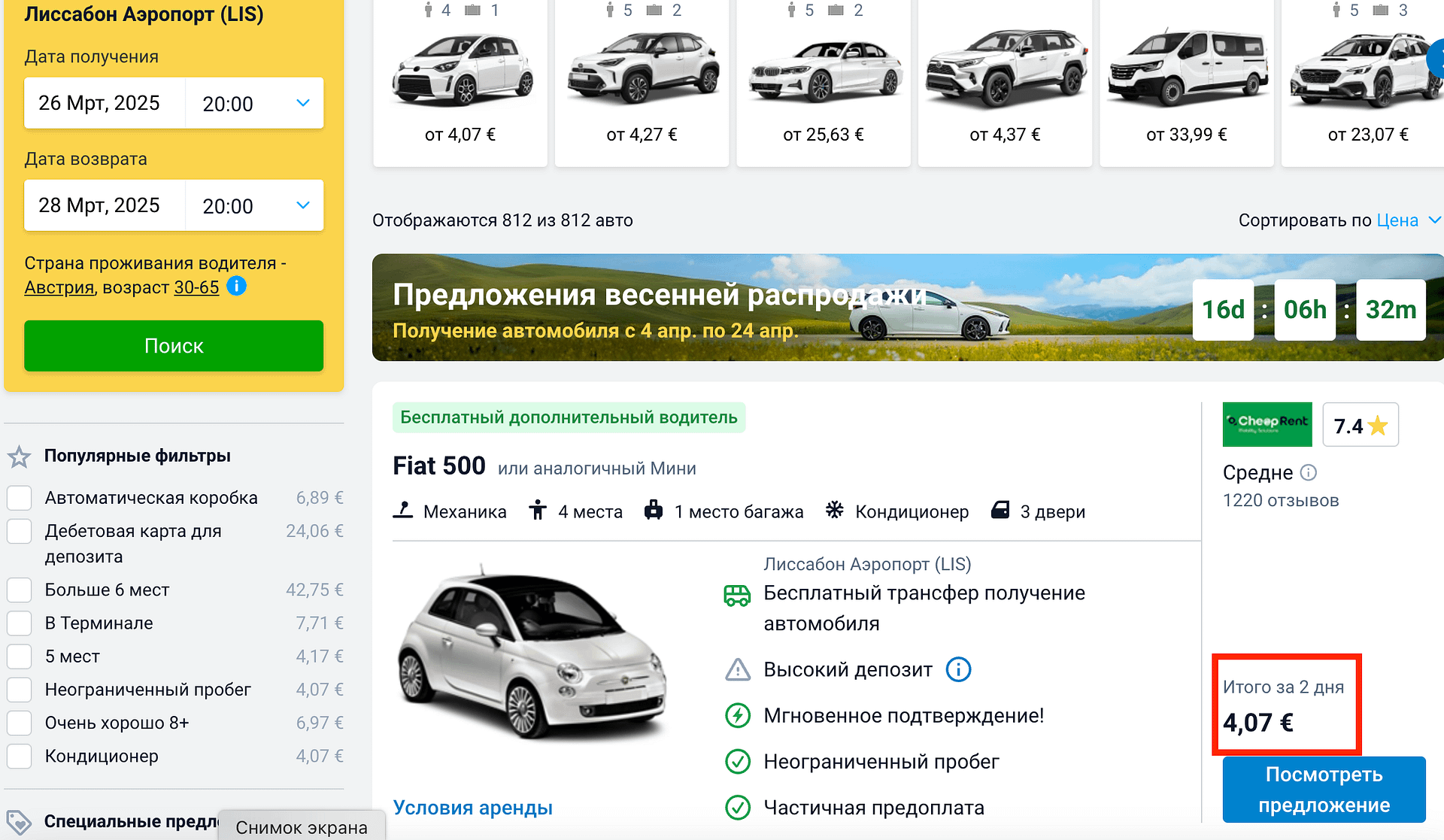
Task: Open the return time 20:00 dropdown
Action: tap(255, 205)
